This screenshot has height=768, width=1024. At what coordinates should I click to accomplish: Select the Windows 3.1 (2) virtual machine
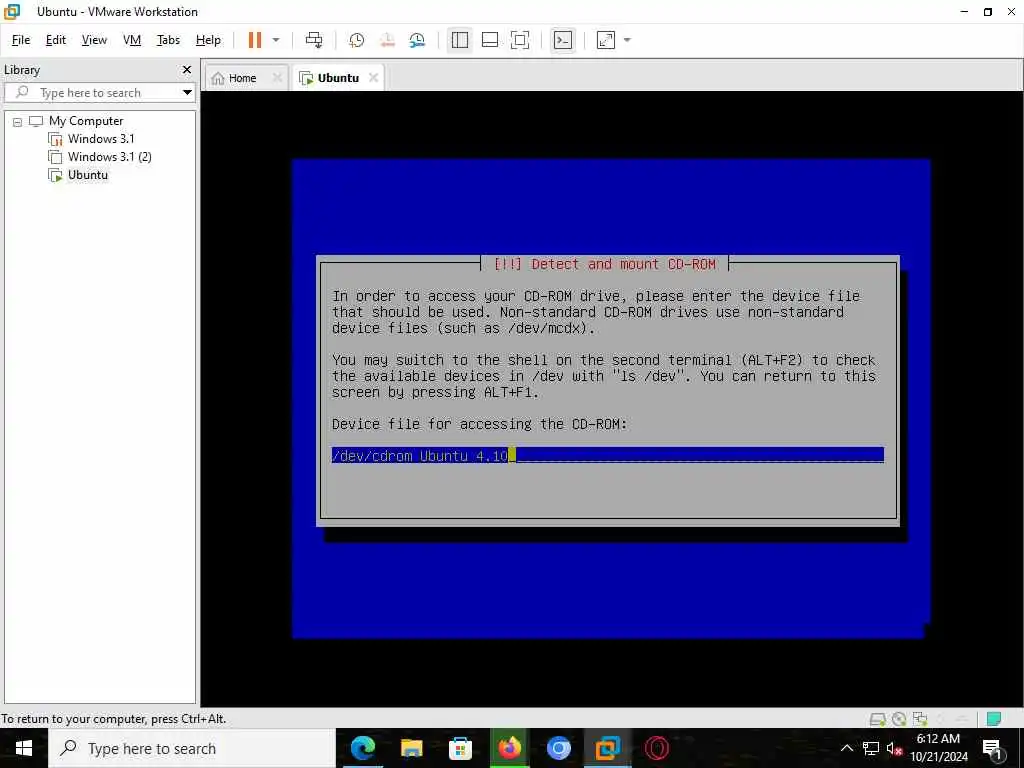(109, 157)
